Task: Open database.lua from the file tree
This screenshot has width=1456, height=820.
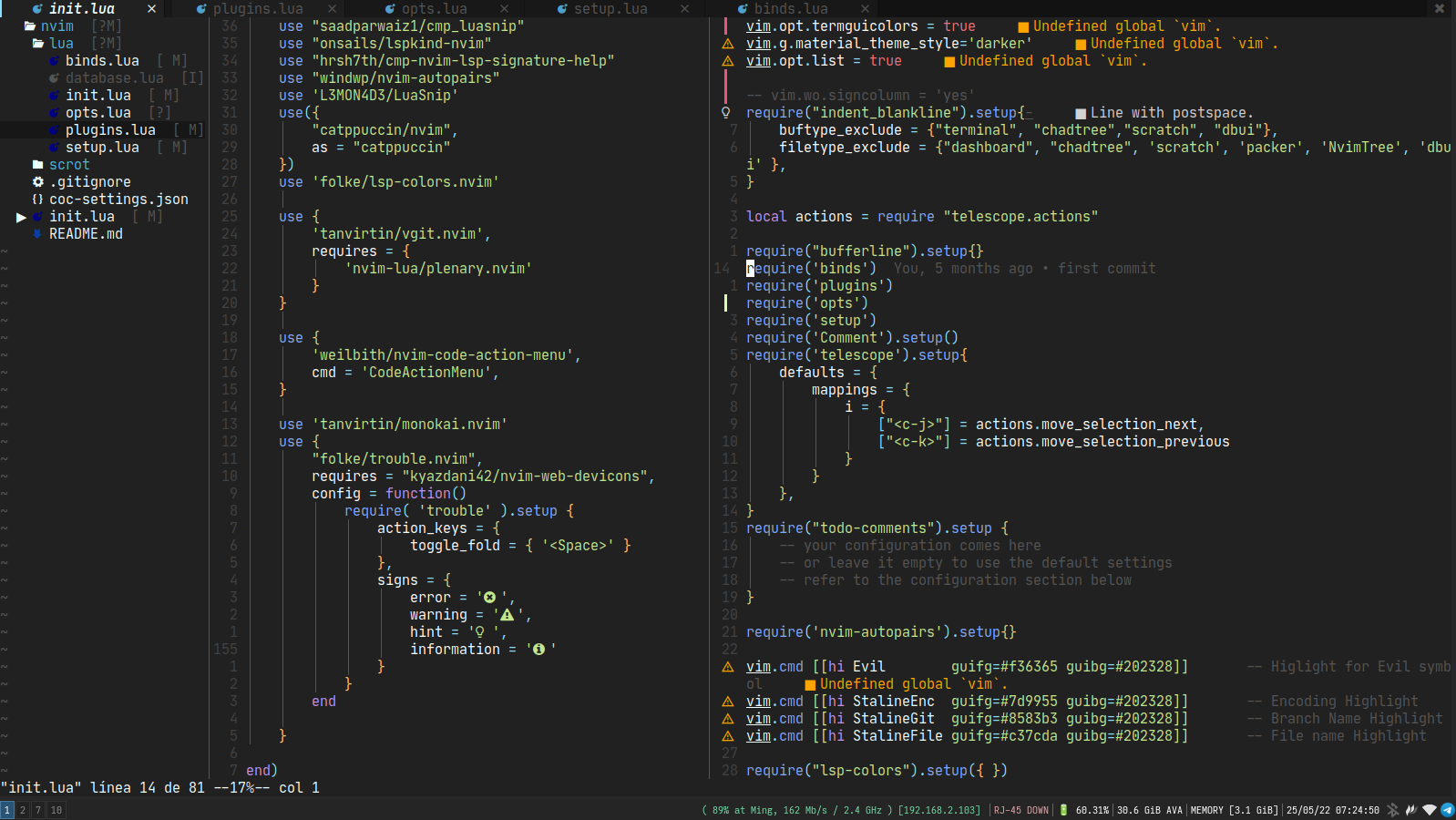Action: tap(115, 77)
